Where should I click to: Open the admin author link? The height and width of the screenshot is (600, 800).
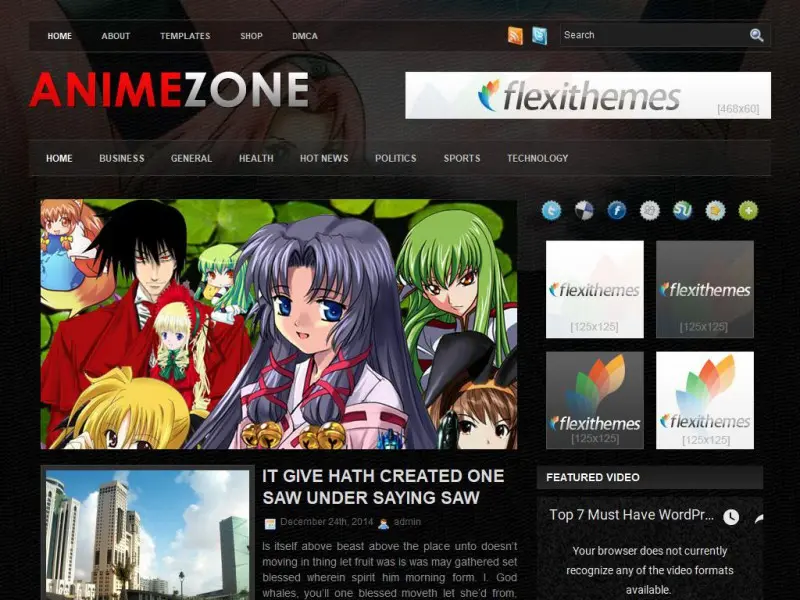coord(407,522)
